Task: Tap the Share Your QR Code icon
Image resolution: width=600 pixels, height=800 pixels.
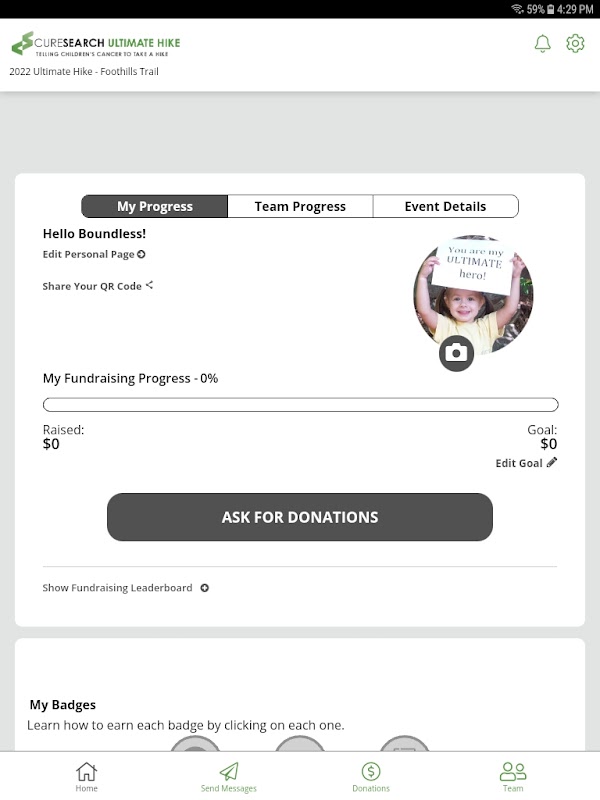Action: [x=149, y=285]
